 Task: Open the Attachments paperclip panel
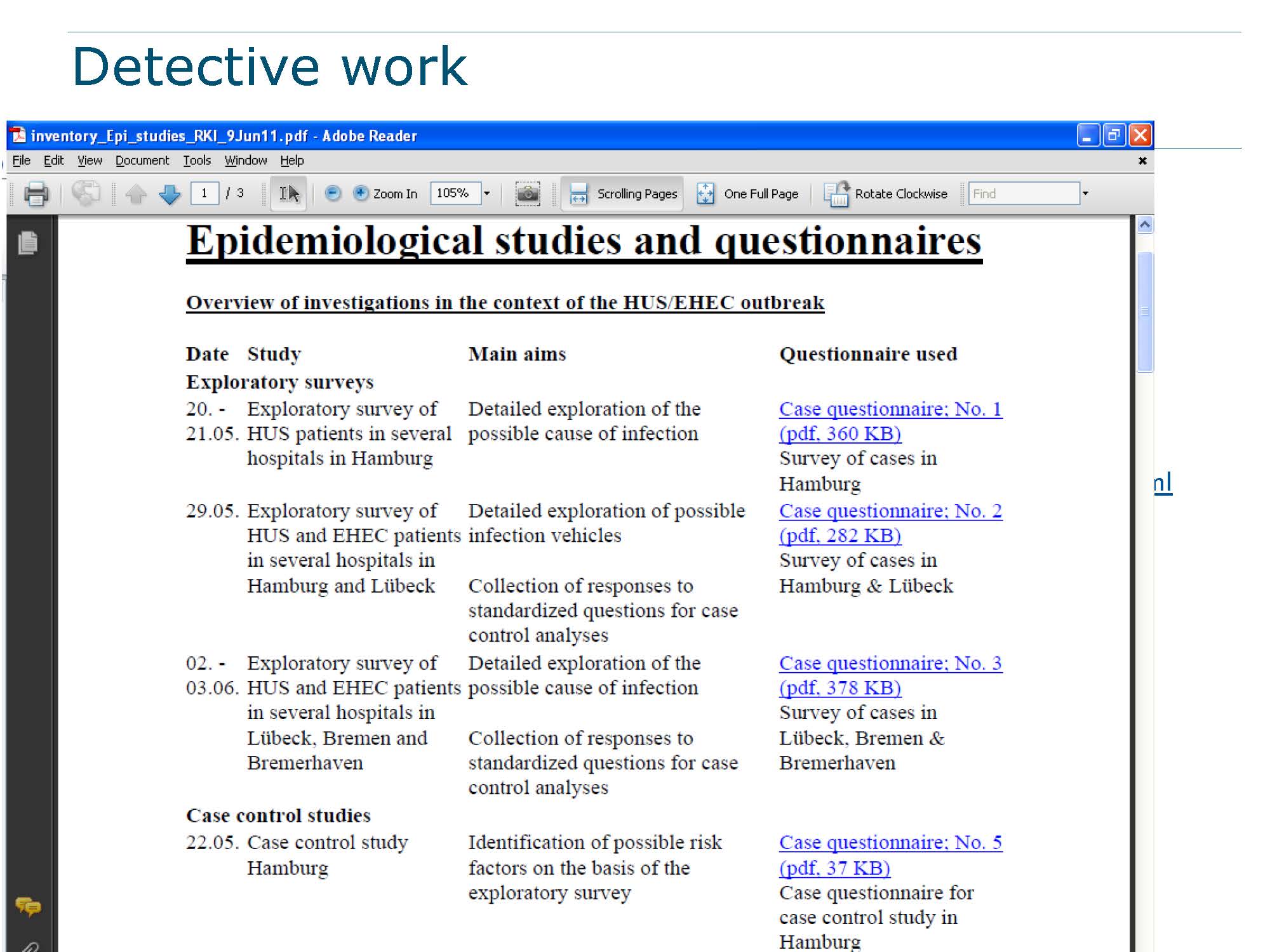point(29,946)
